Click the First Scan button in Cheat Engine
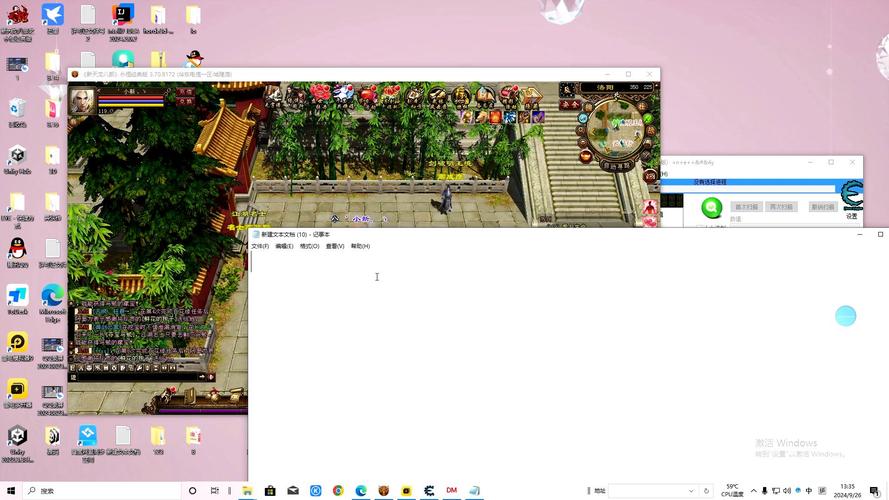The height and width of the screenshot is (500, 889). coord(746,207)
